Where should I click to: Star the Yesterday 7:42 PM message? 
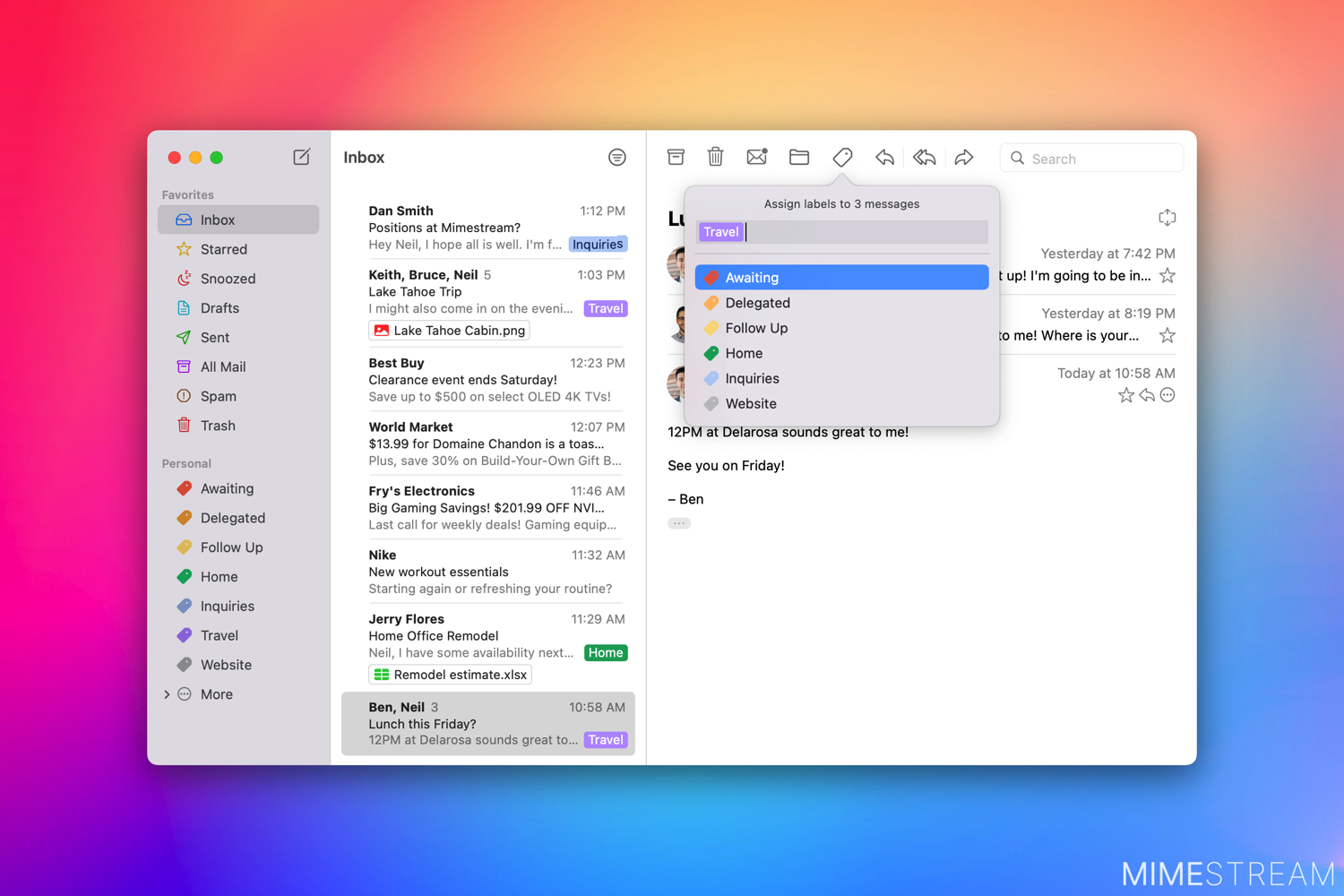pos(1167,276)
